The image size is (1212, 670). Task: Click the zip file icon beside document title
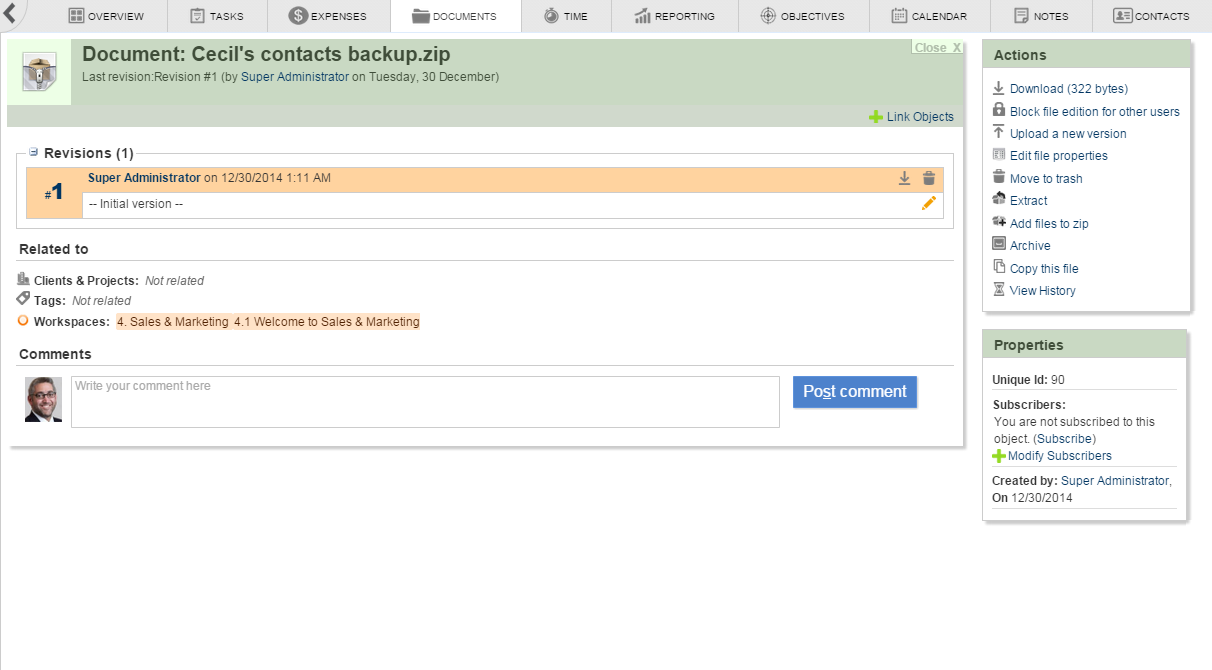(39, 72)
